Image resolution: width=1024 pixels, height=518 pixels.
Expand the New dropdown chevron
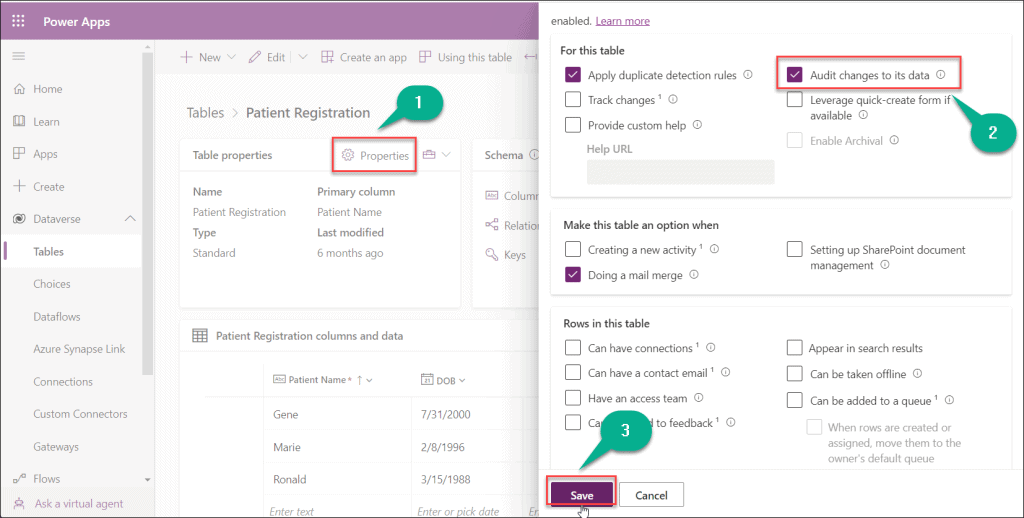coord(231,57)
